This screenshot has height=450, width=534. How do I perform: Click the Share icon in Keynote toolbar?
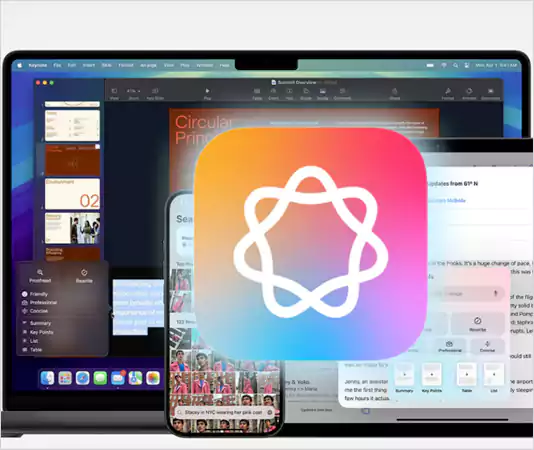[395, 94]
